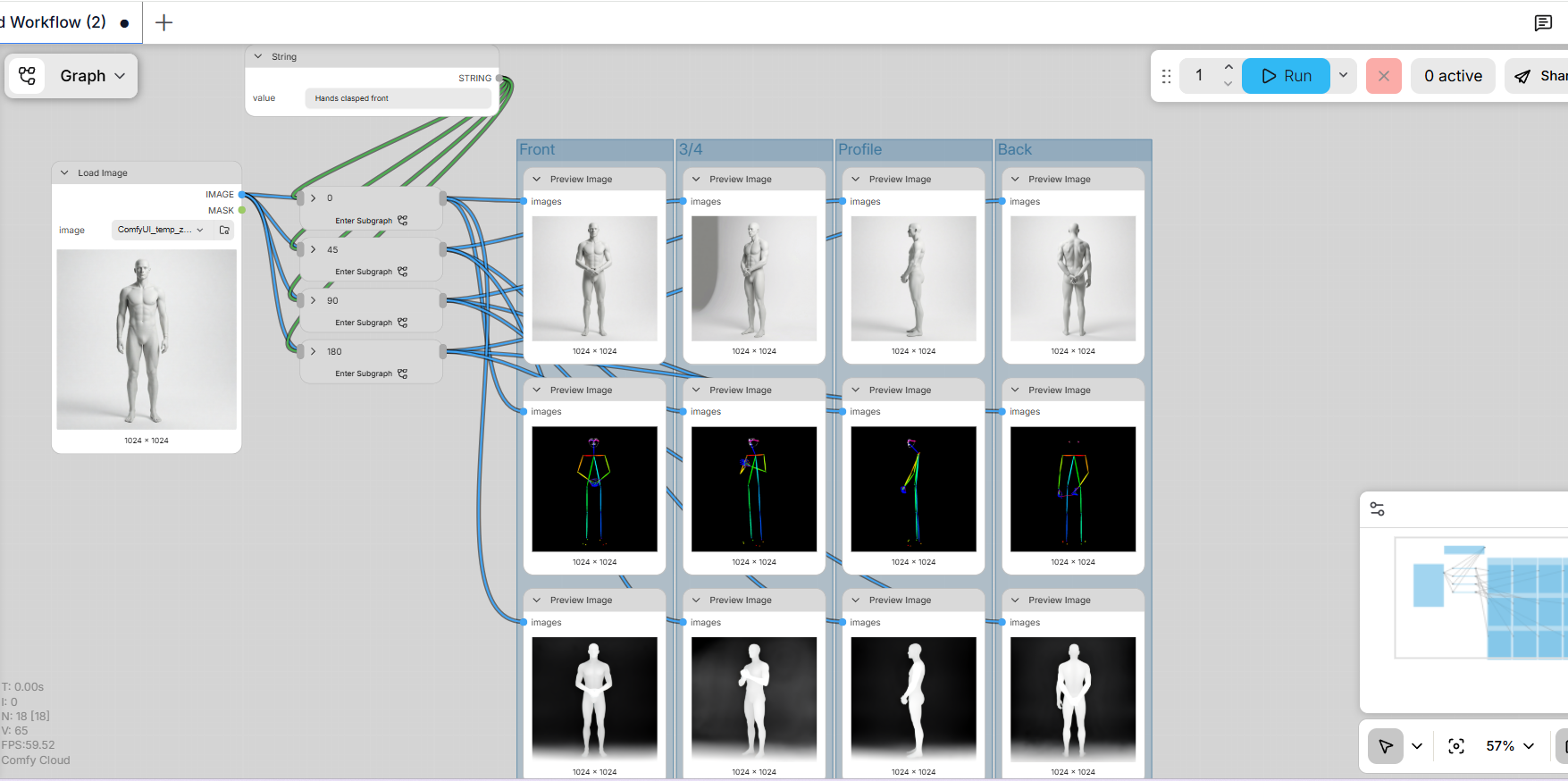Run the workflow

[1286, 76]
